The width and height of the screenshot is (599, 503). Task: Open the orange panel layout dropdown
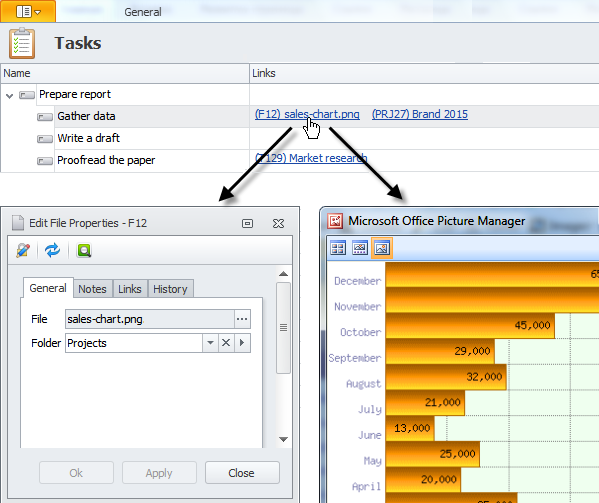click(28, 11)
